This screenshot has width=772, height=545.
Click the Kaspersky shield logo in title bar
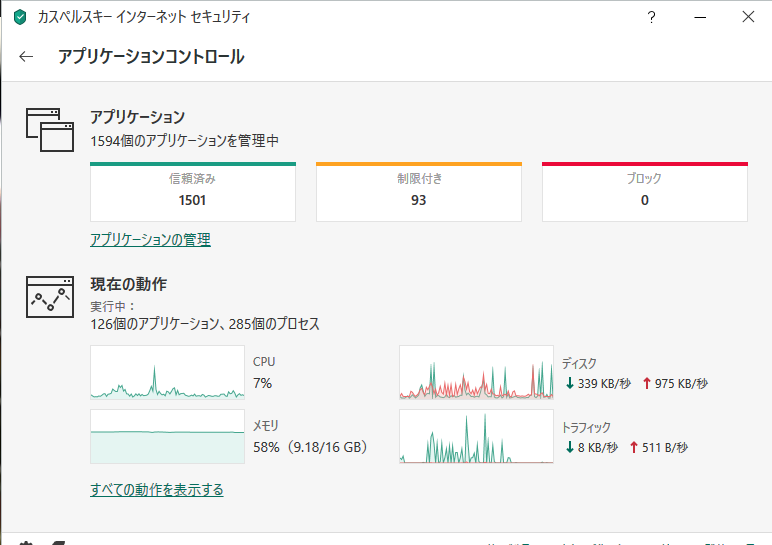[20, 17]
